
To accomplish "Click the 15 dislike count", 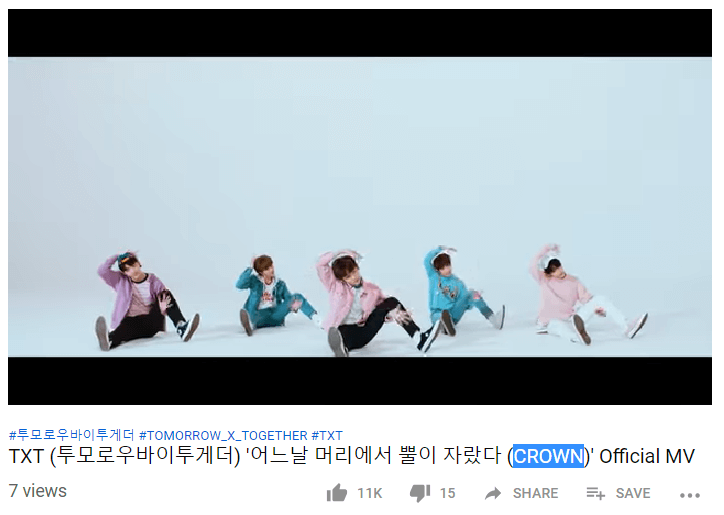I will 447,493.
